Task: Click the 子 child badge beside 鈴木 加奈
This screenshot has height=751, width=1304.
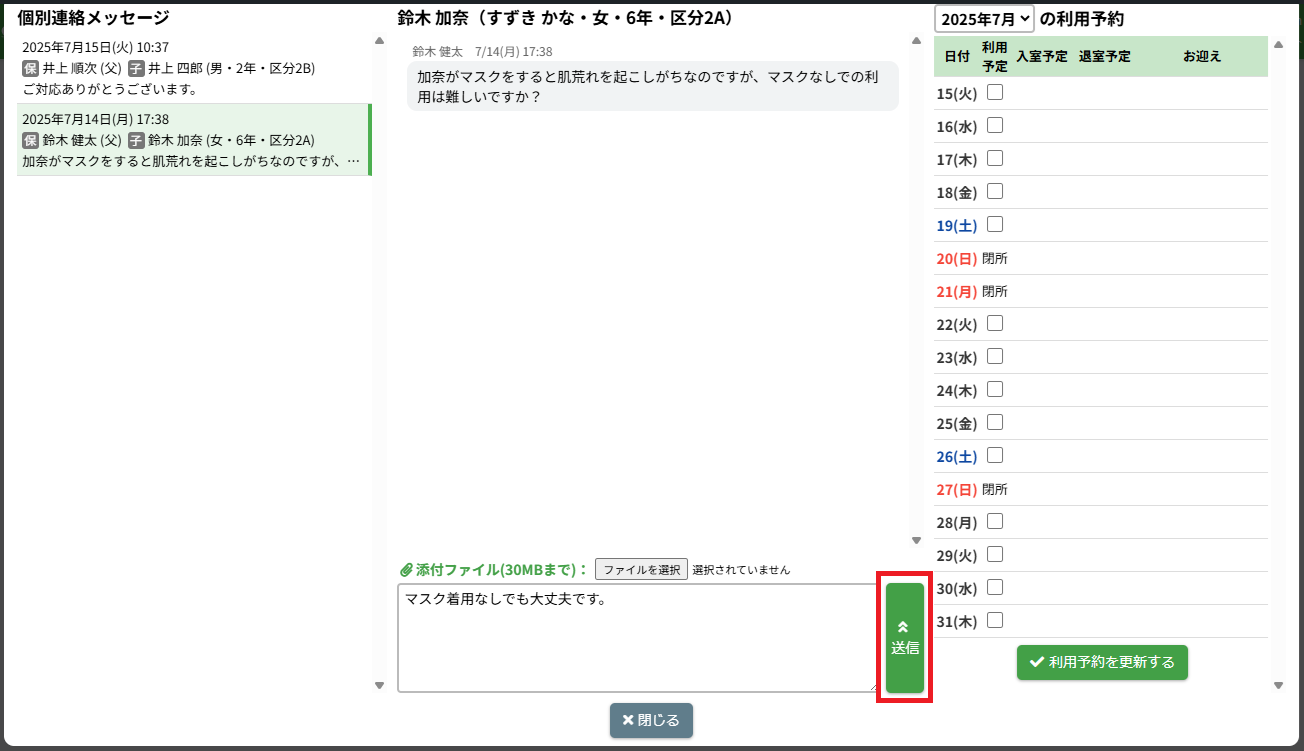Action: tap(136, 141)
